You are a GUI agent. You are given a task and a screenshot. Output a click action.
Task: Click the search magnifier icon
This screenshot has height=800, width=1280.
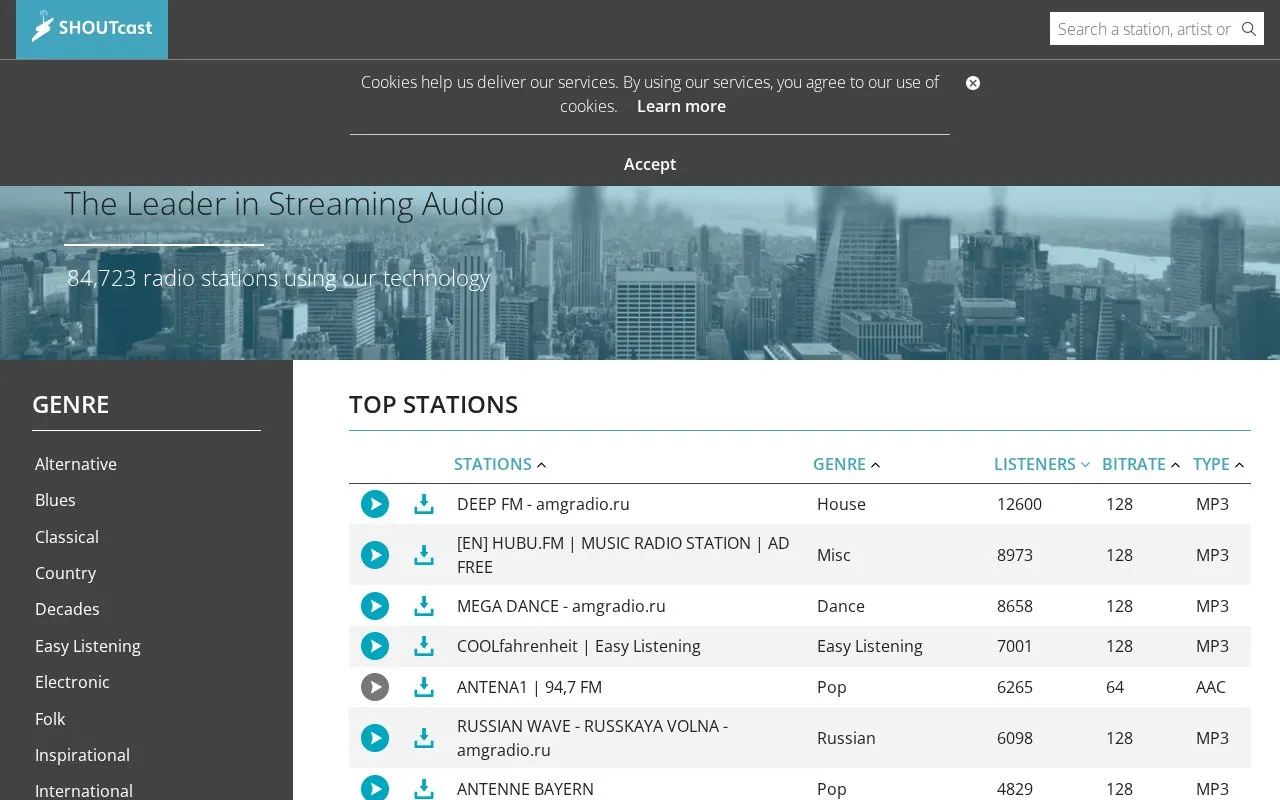(1249, 29)
